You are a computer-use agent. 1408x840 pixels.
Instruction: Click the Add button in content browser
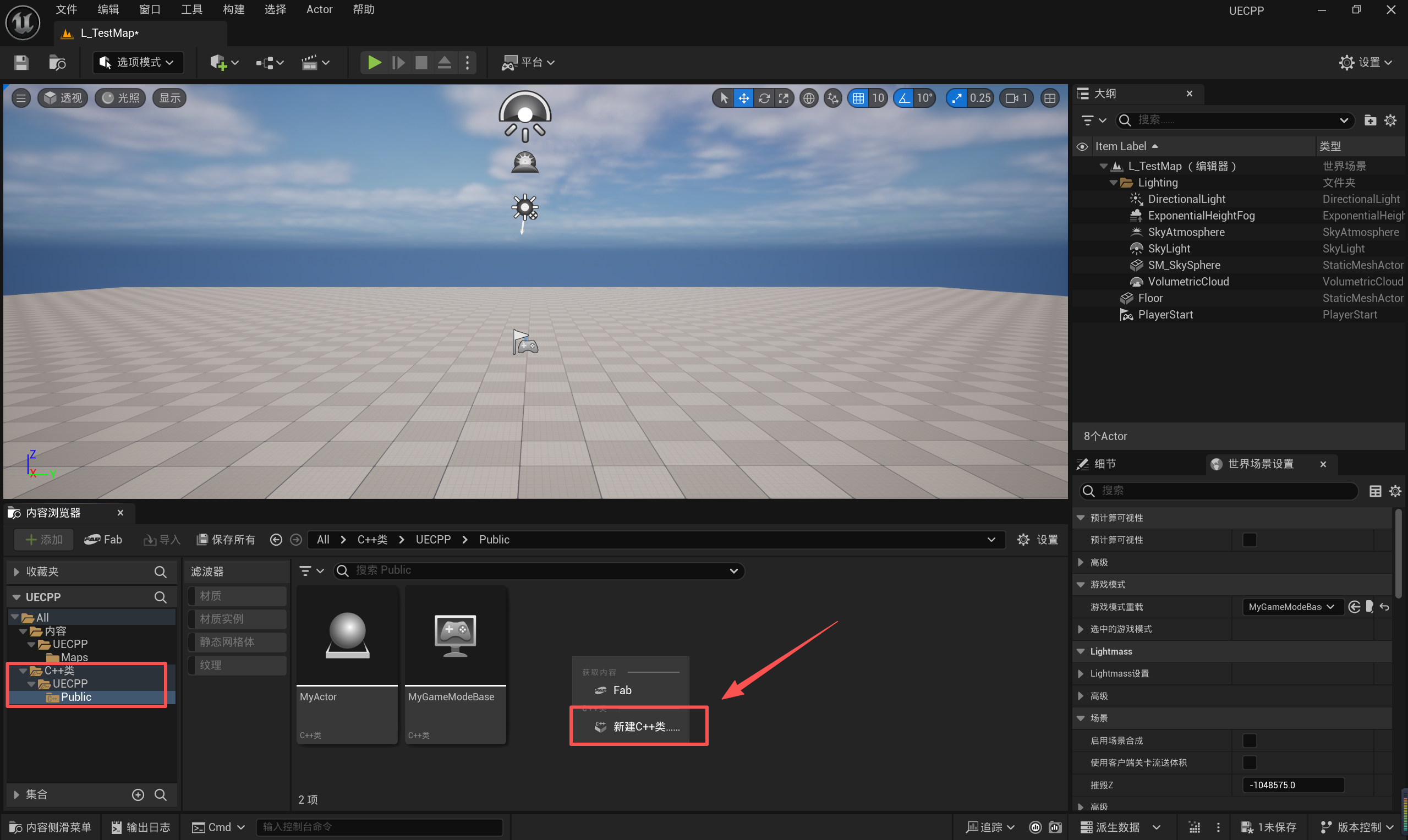pos(44,540)
